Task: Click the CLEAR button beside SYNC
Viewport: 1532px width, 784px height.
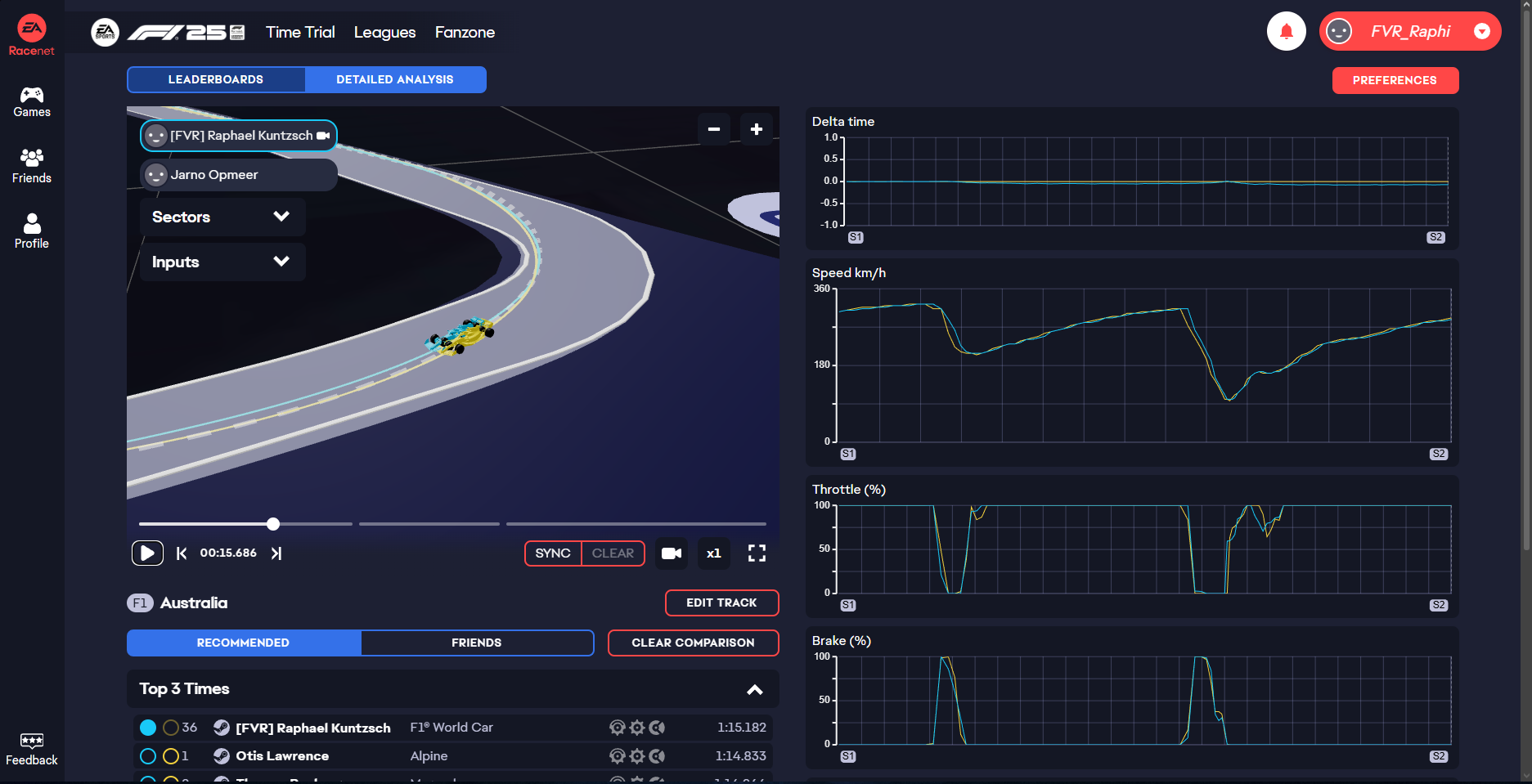Action: pyautogui.click(x=613, y=553)
